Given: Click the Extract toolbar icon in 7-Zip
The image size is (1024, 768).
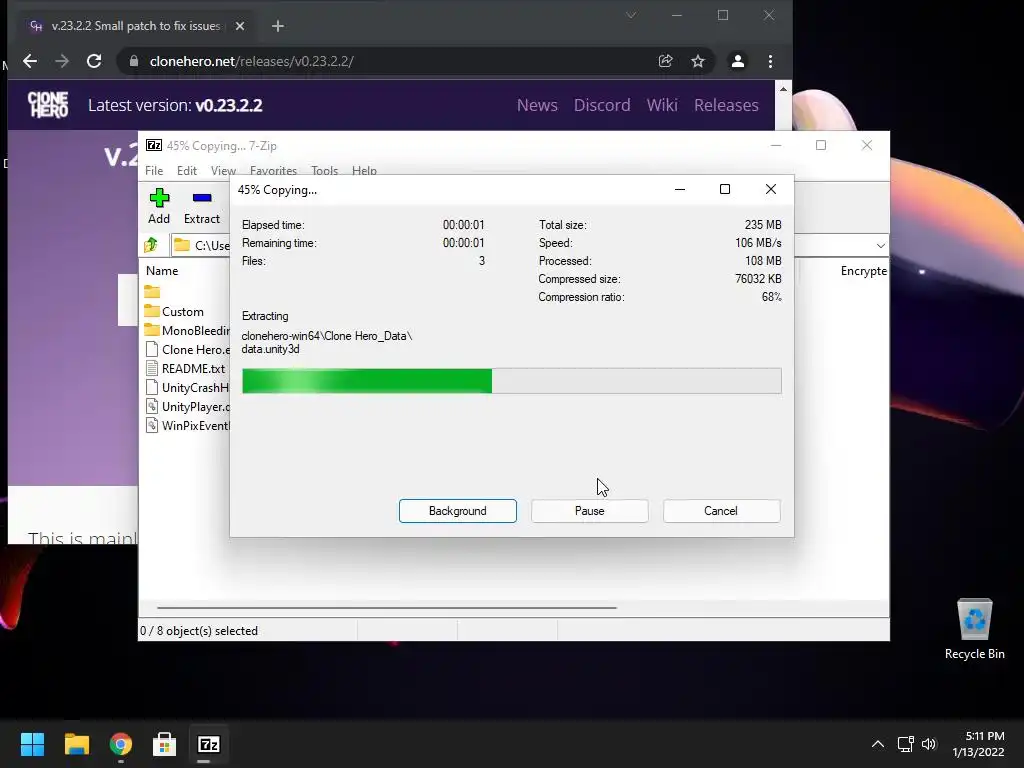Looking at the screenshot, I should [x=202, y=198].
